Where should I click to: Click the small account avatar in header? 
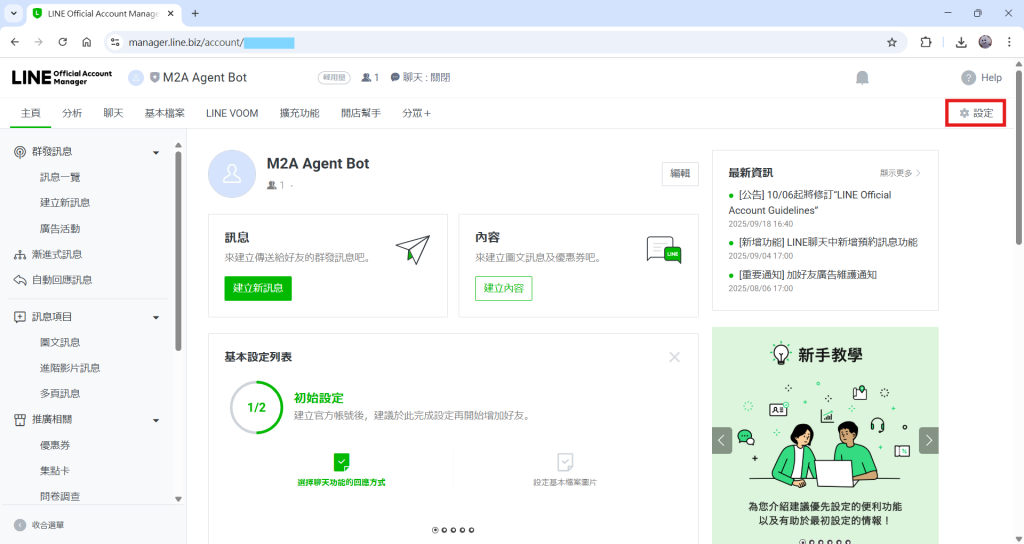pos(135,78)
